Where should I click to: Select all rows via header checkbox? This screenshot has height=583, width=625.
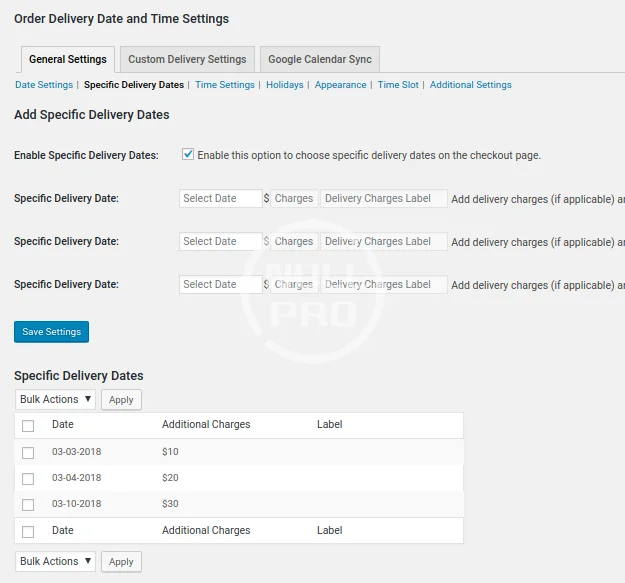tap(28, 425)
